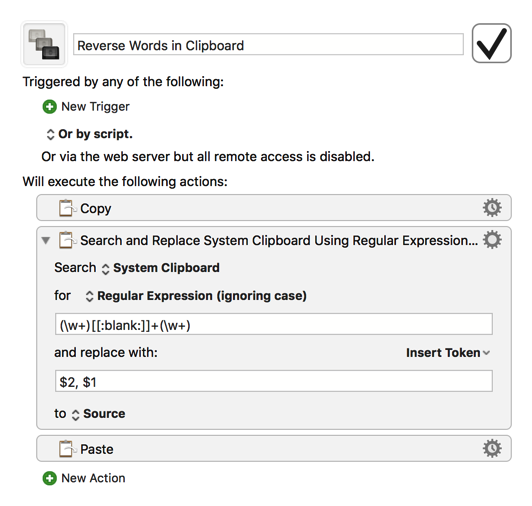Click the Paste action clipboard icon
The image size is (532, 506).
(x=66, y=449)
